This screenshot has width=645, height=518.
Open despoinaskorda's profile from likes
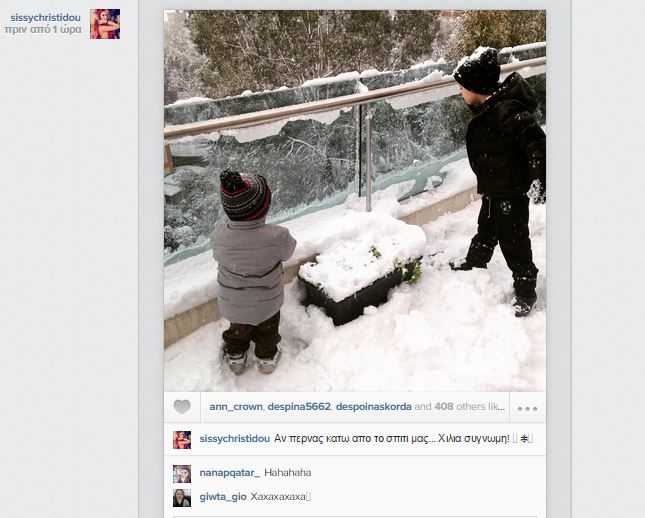tap(374, 407)
